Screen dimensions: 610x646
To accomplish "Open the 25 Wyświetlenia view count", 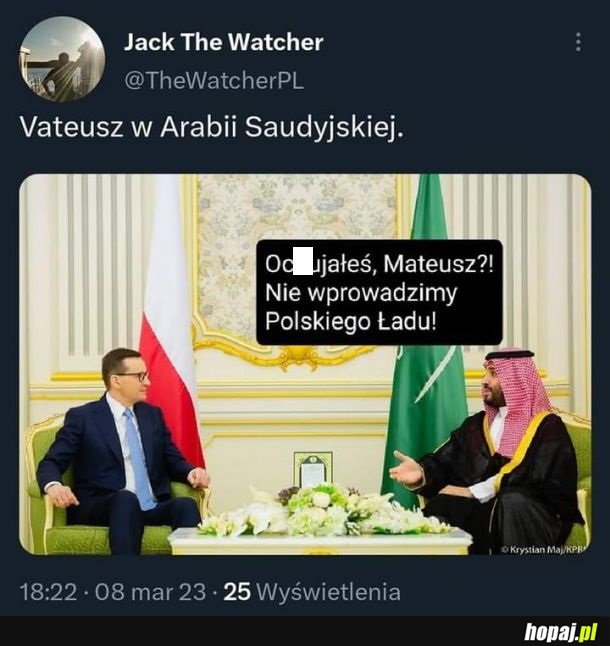I will (312, 592).
